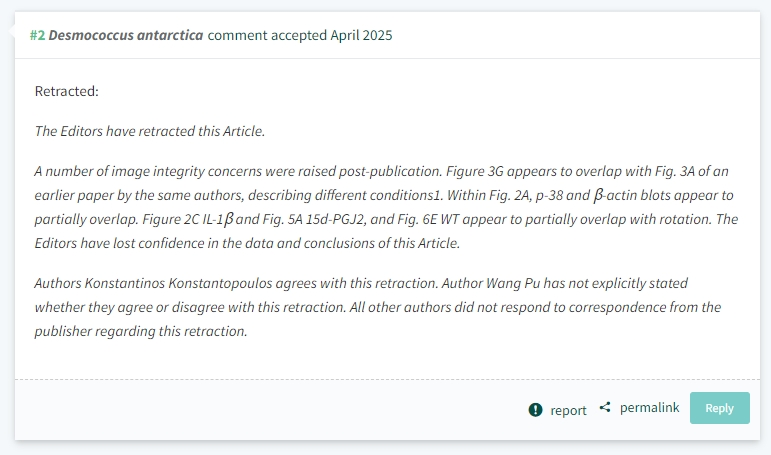Viewport: 771px width, 455px height.
Task: Open the report link text
Action: (568, 410)
